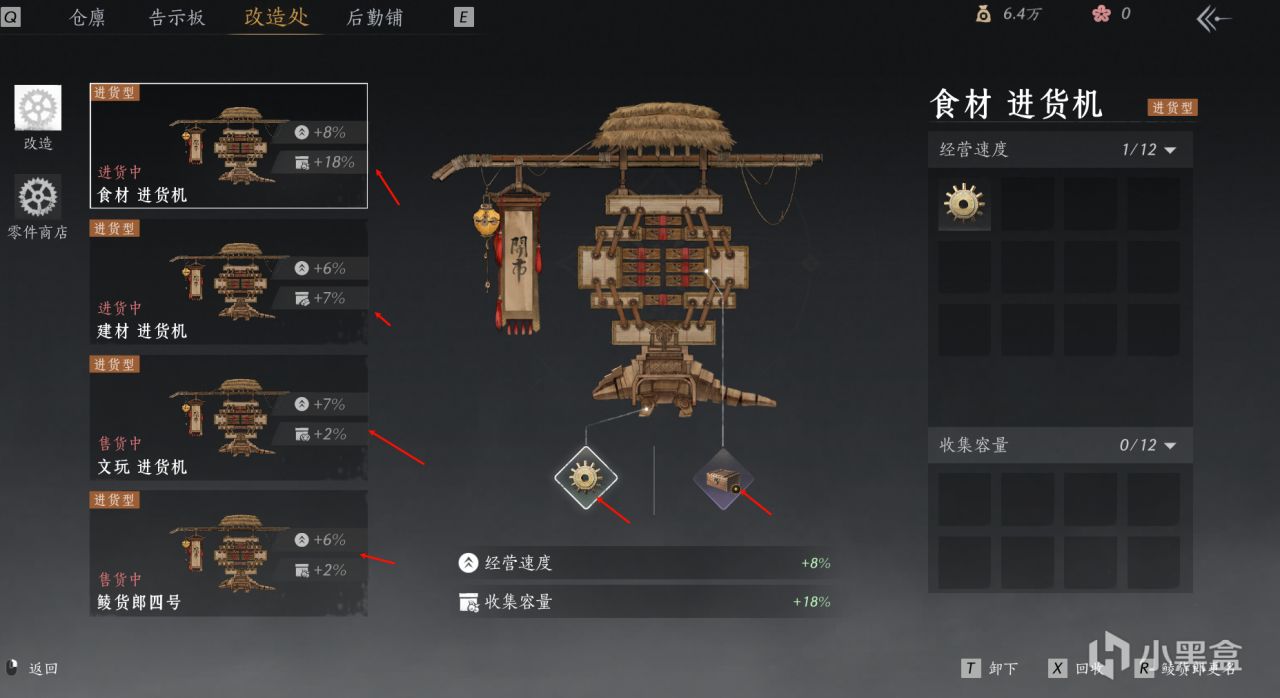Screen dimensions: 1280x698
Task: Switch to the 仓廪 tab
Action: (x=87, y=17)
